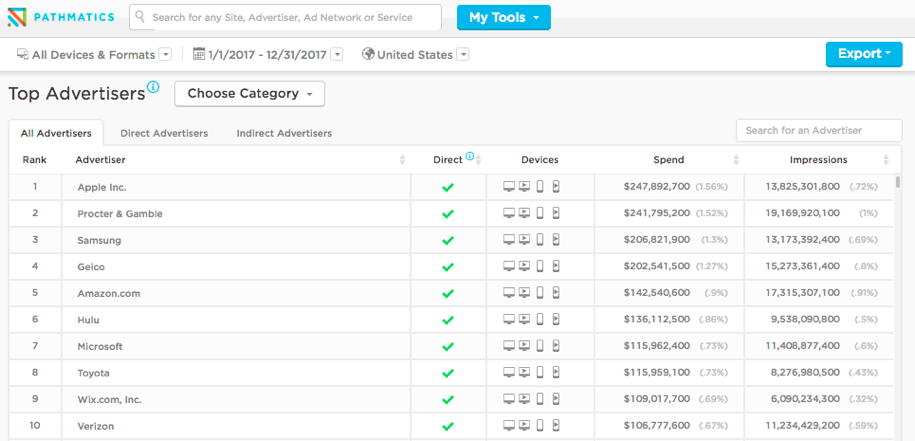The width and height of the screenshot is (915, 441).
Task: Open the Toyota advertiser link
Action: (93, 373)
